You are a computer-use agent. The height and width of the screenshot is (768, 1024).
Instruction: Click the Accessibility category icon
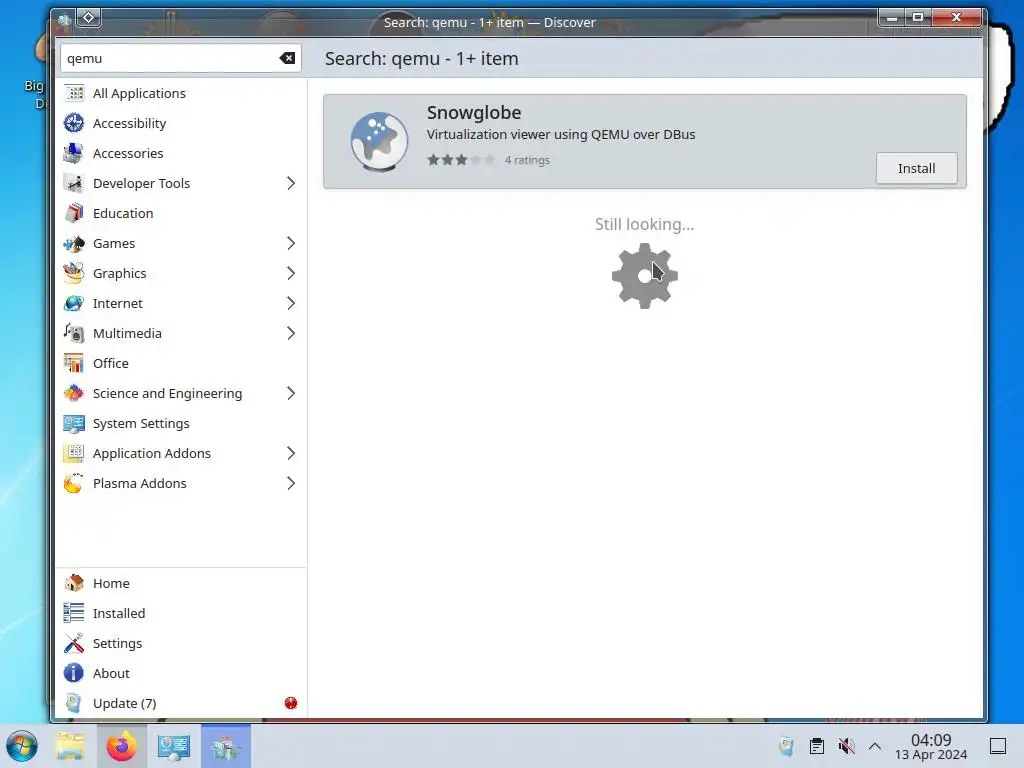pyautogui.click(x=74, y=123)
